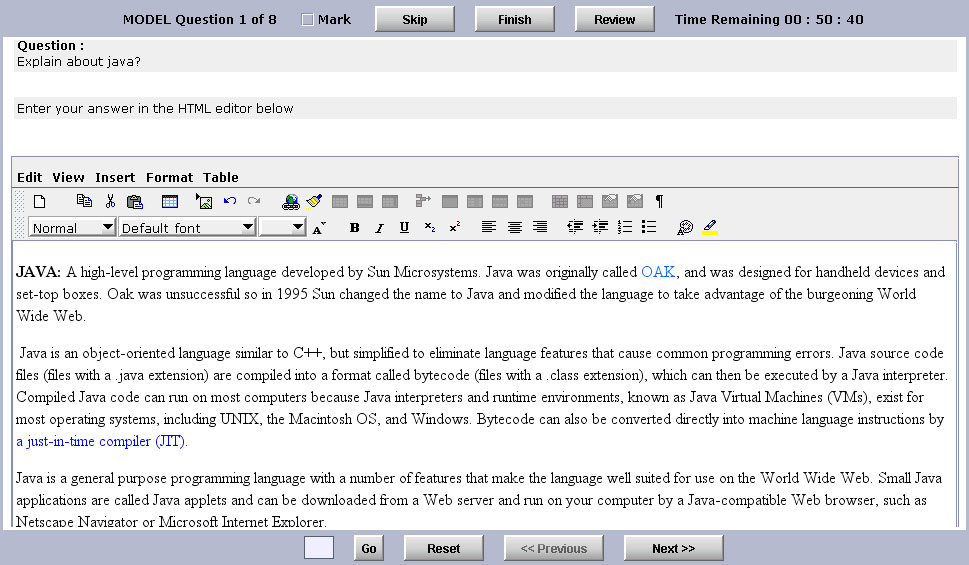The height and width of the screenshot is (565, 969).
Task: Increase indent of paragraph
Action: coord(600,227)
